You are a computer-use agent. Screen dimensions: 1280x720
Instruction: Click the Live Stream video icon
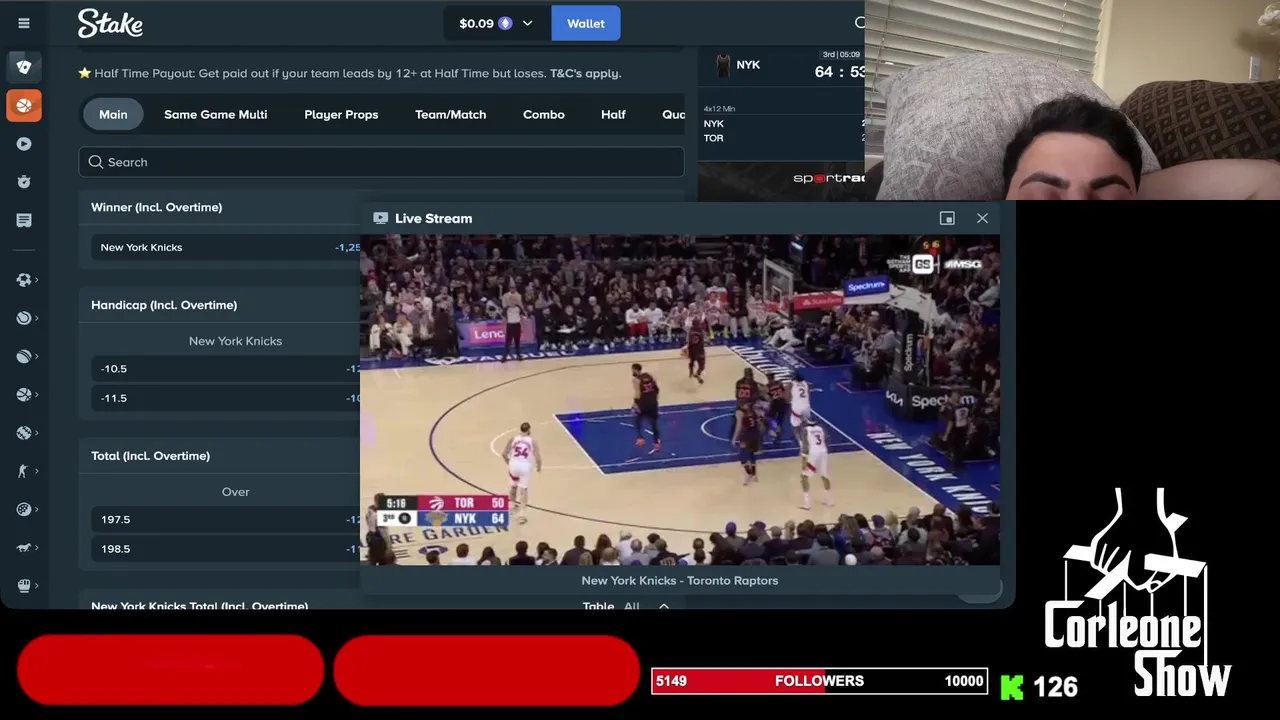click(380, 218)
